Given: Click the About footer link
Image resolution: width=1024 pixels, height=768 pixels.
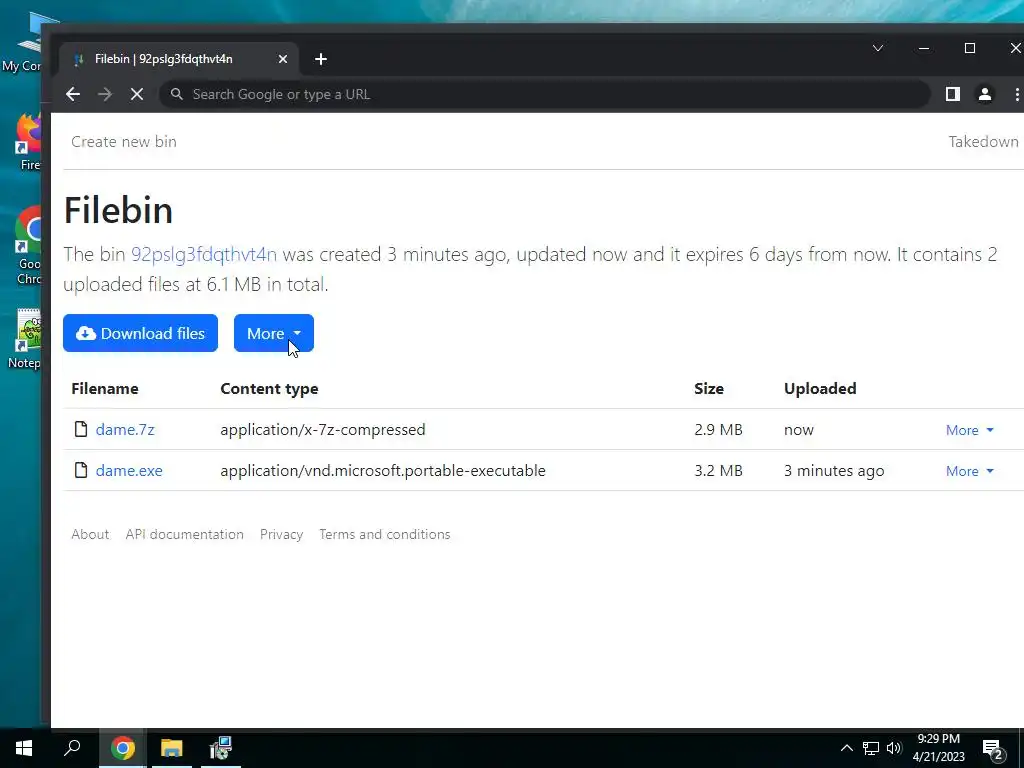Looking at the screenshot, I should [x=90, y=534].
